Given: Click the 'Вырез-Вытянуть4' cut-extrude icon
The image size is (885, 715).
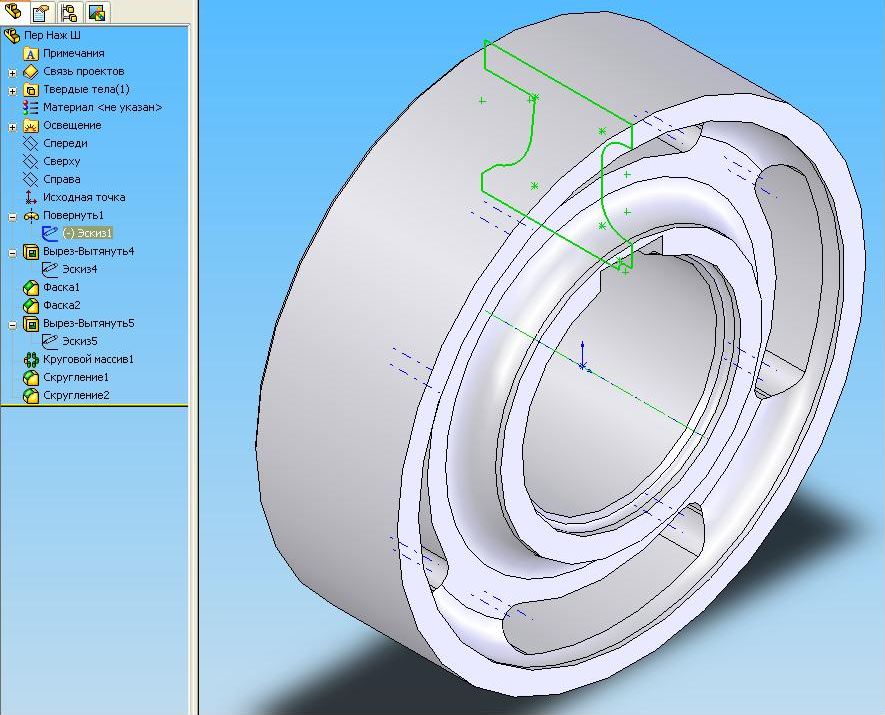Looking at the screenshot, I should coord(30,252).
